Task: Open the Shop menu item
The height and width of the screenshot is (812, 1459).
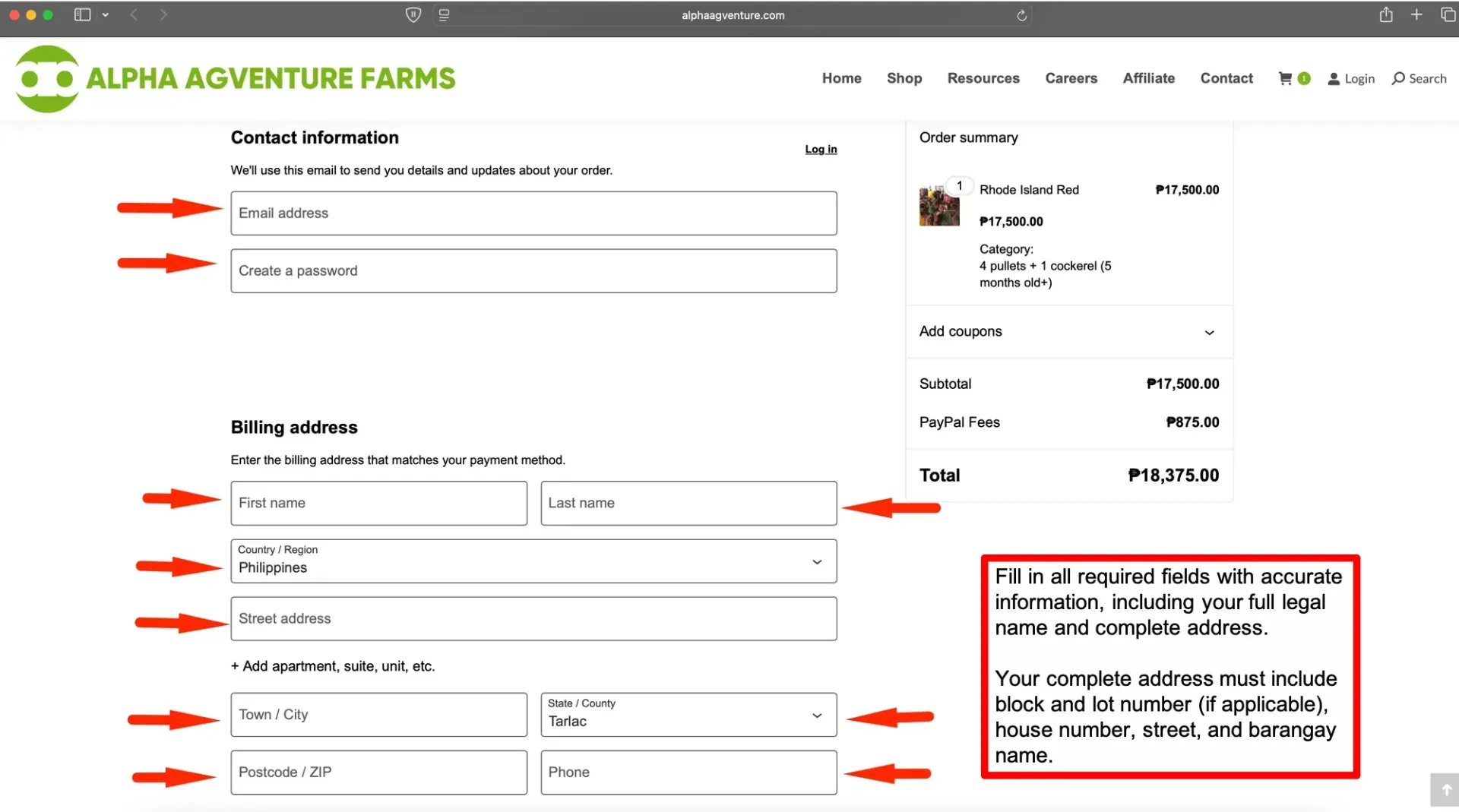Action: click(x=904, y=78)
